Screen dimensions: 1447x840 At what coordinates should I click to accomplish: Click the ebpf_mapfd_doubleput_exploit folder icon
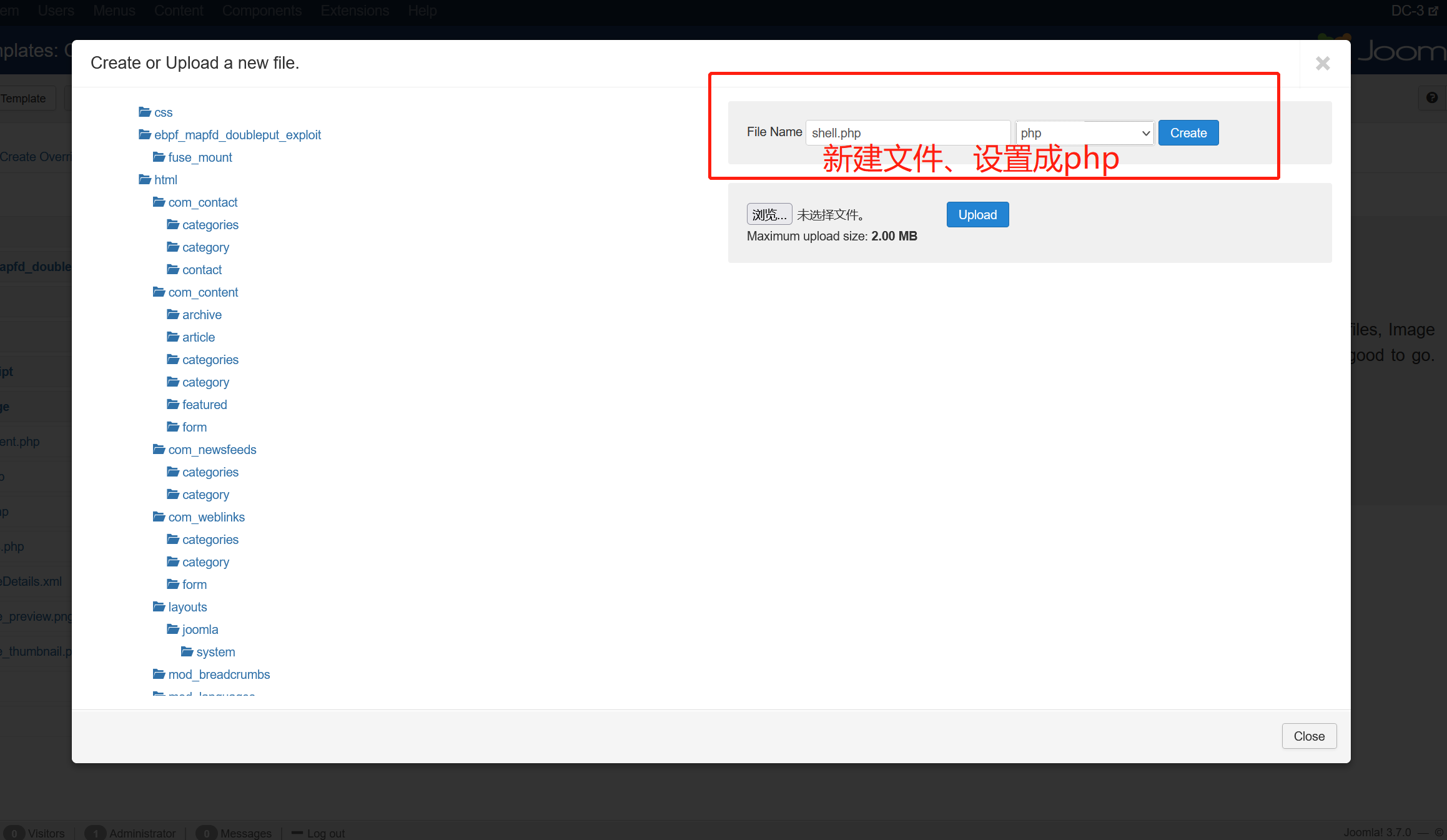pos(145,135)
